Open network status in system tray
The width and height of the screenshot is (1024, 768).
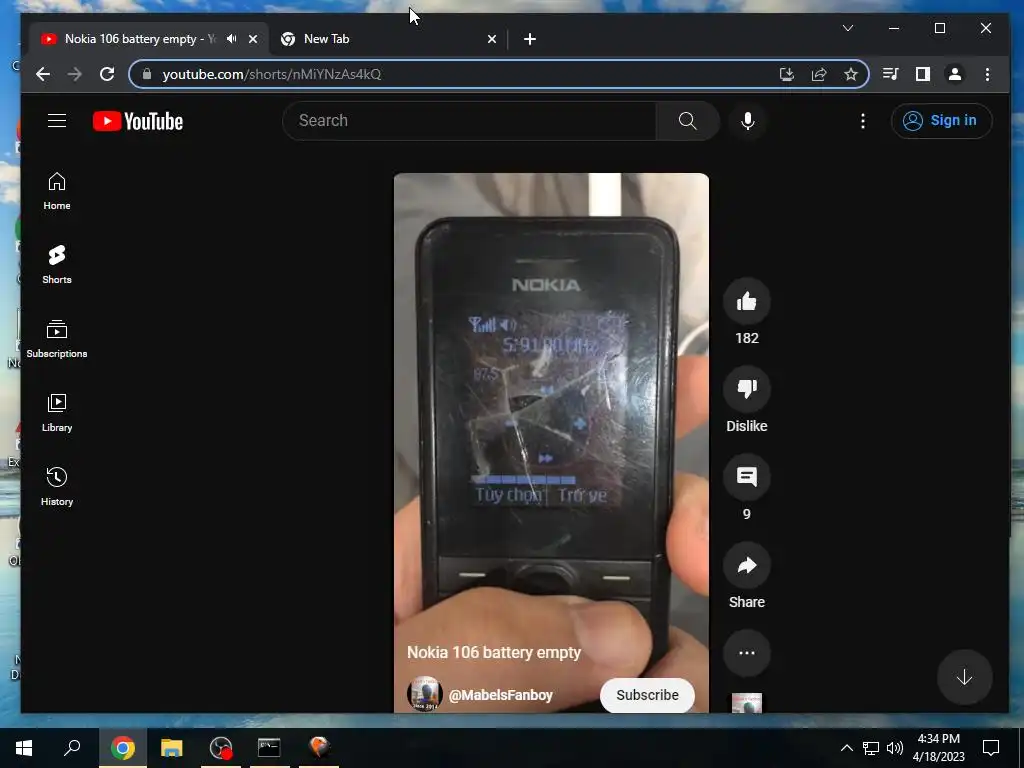(x=871, y=748)
